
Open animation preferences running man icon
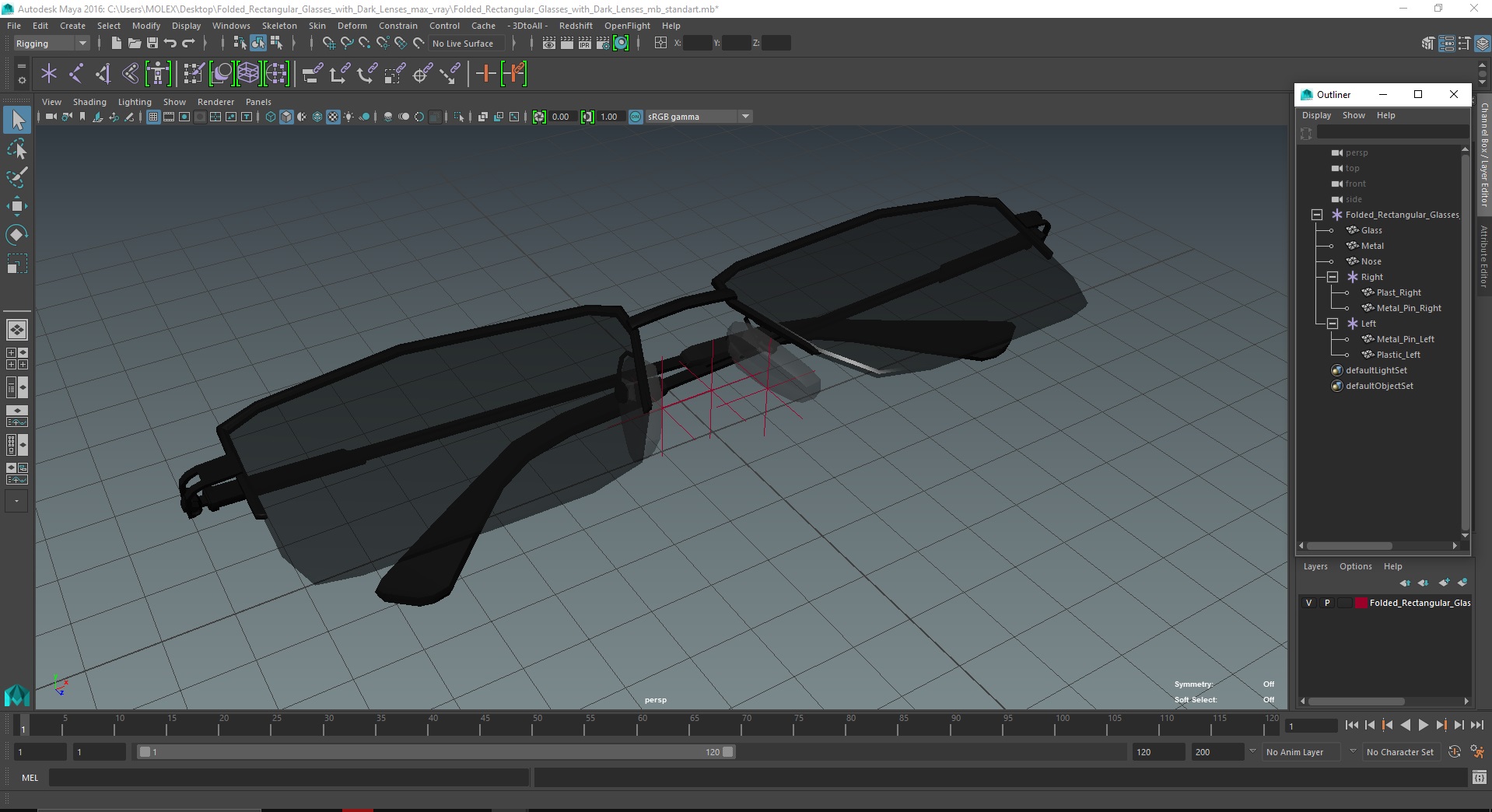coord(1476,752)
